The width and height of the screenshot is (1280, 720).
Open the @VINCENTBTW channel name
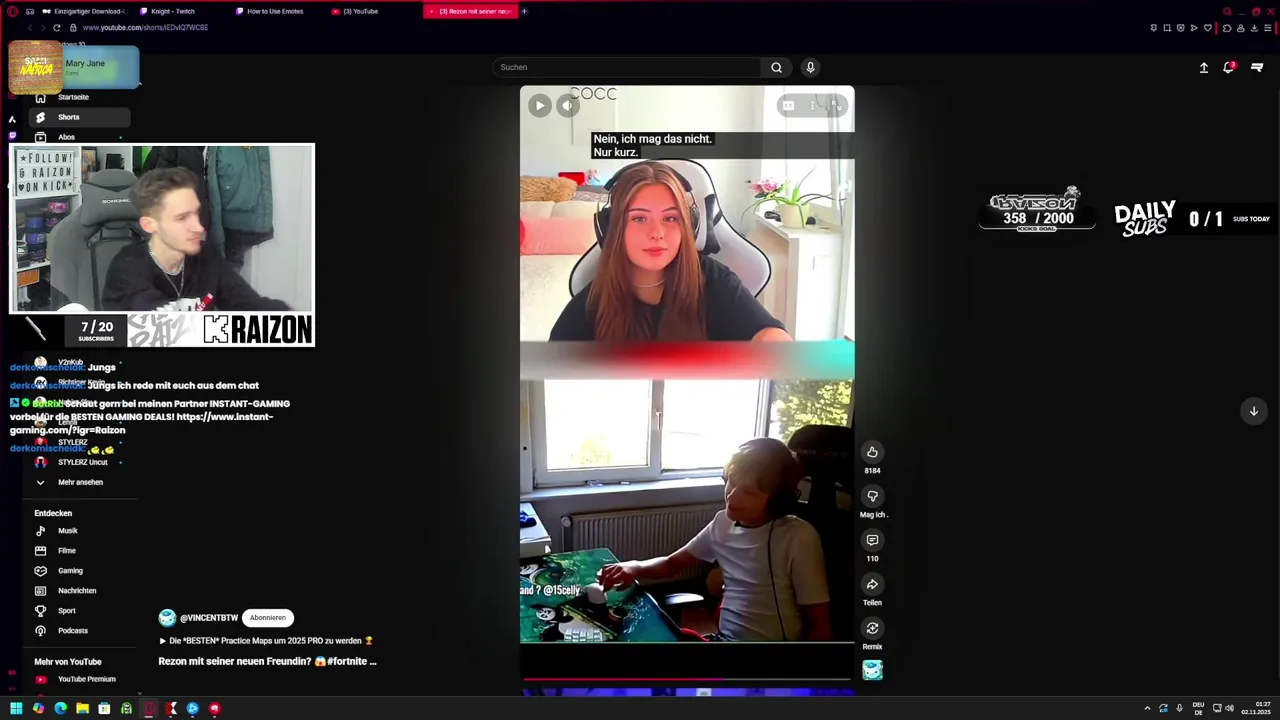208,618
